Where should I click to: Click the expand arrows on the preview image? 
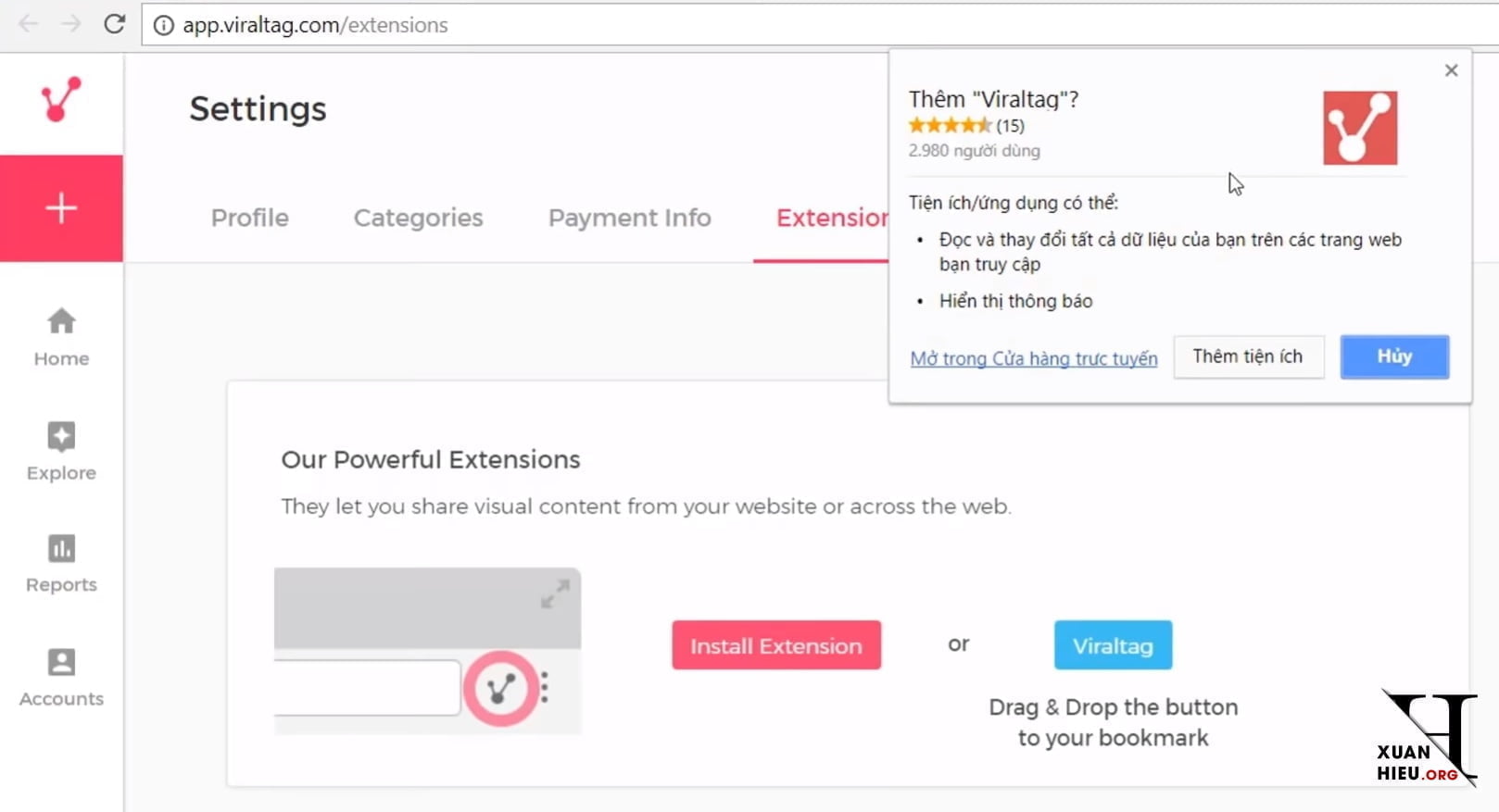(x=555, y=593)
